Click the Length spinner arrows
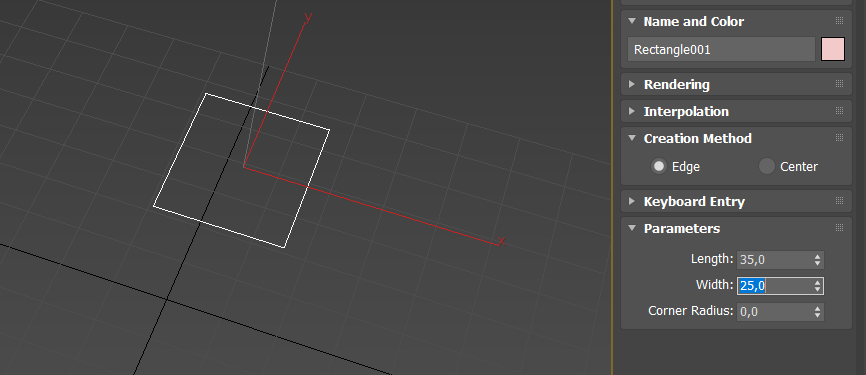 pos(818,260)
